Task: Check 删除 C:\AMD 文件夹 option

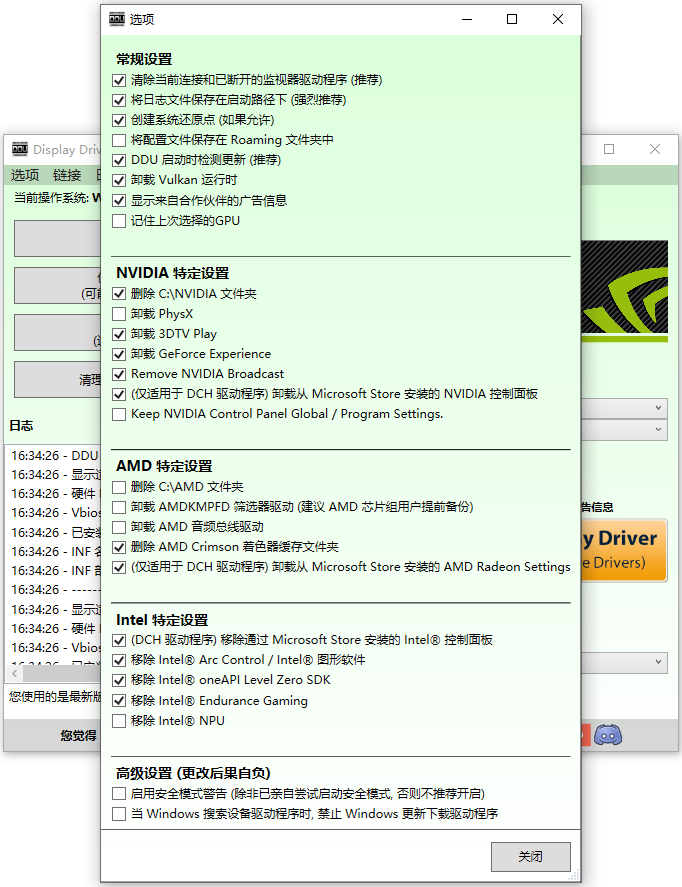Action: tap(120, 487)
